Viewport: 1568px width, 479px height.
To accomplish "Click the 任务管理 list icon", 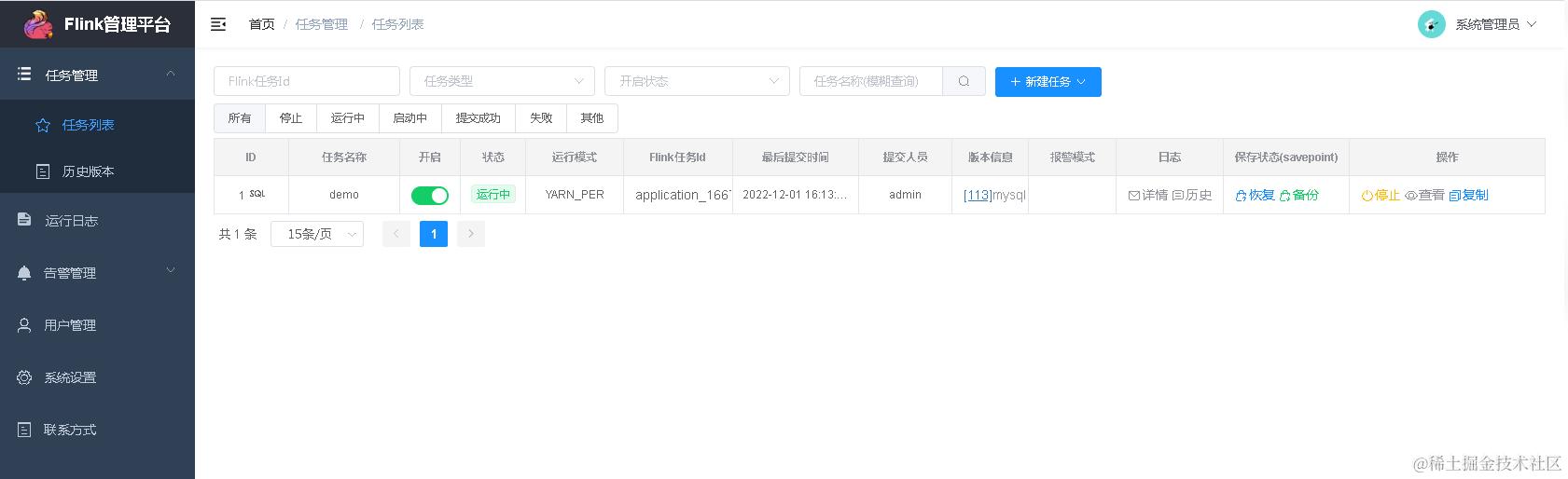I will pyautogui.click(x=24, y=75).
